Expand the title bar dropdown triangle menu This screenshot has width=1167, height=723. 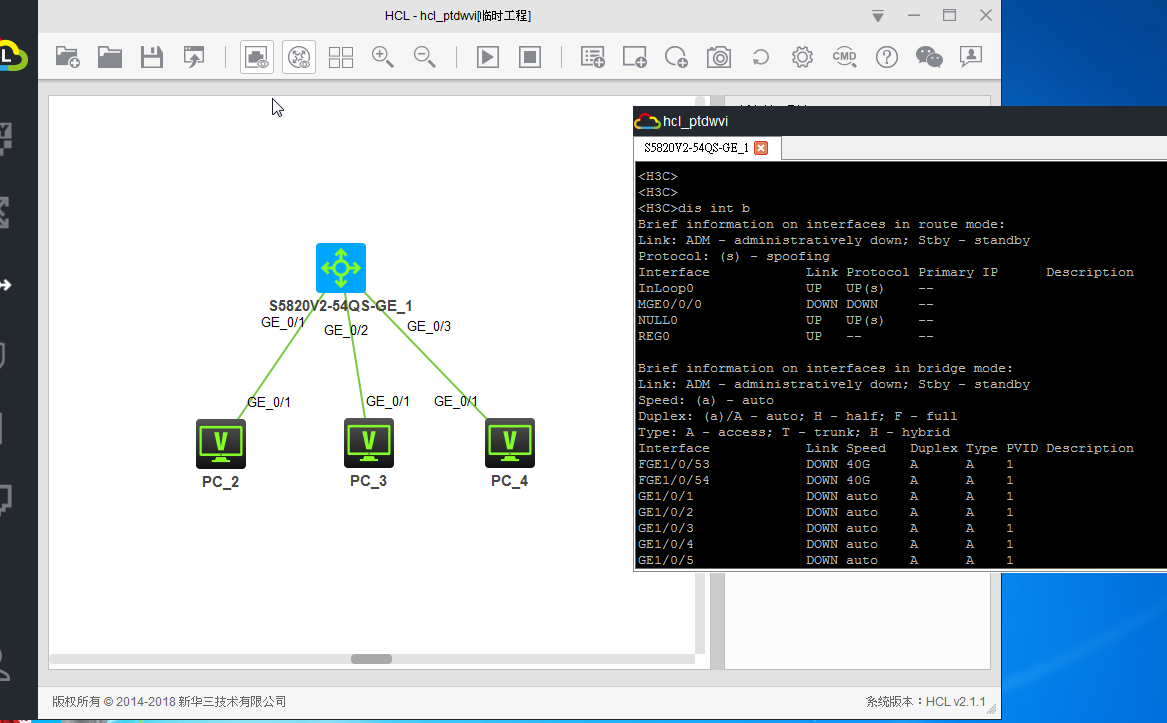(x=878, y=16)
